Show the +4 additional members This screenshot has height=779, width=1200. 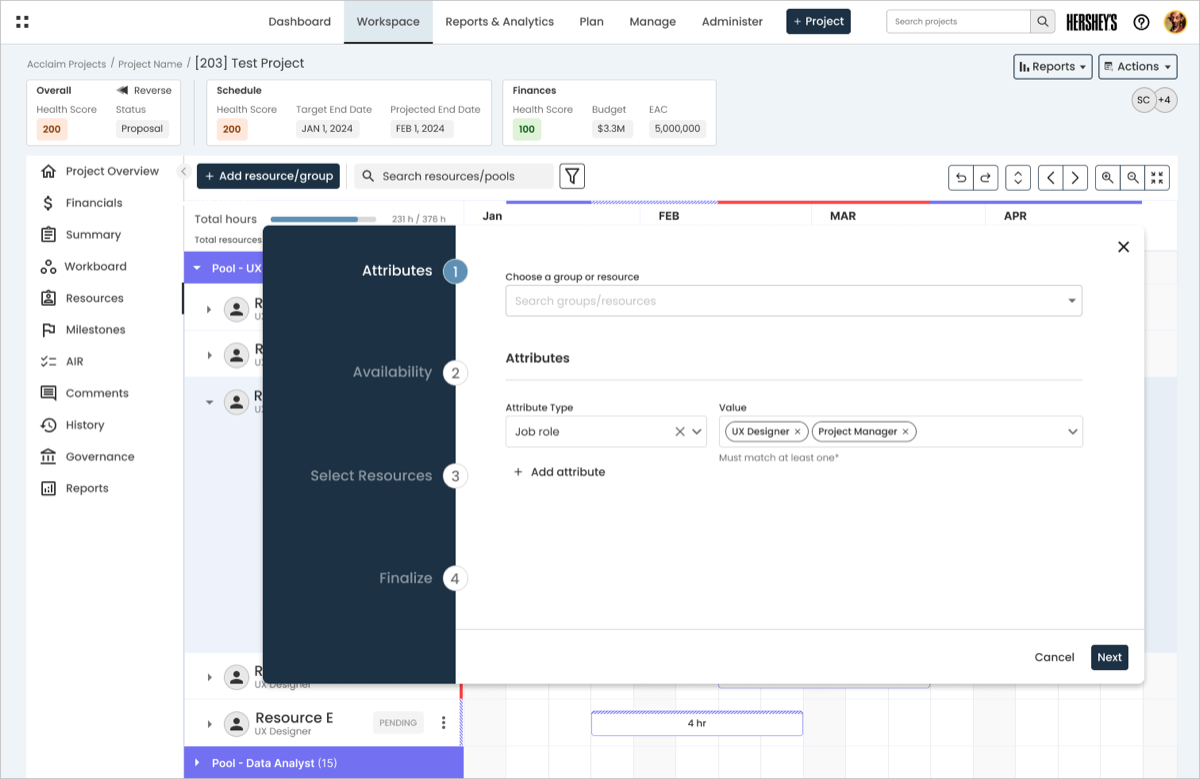[x=1164, y=100]
